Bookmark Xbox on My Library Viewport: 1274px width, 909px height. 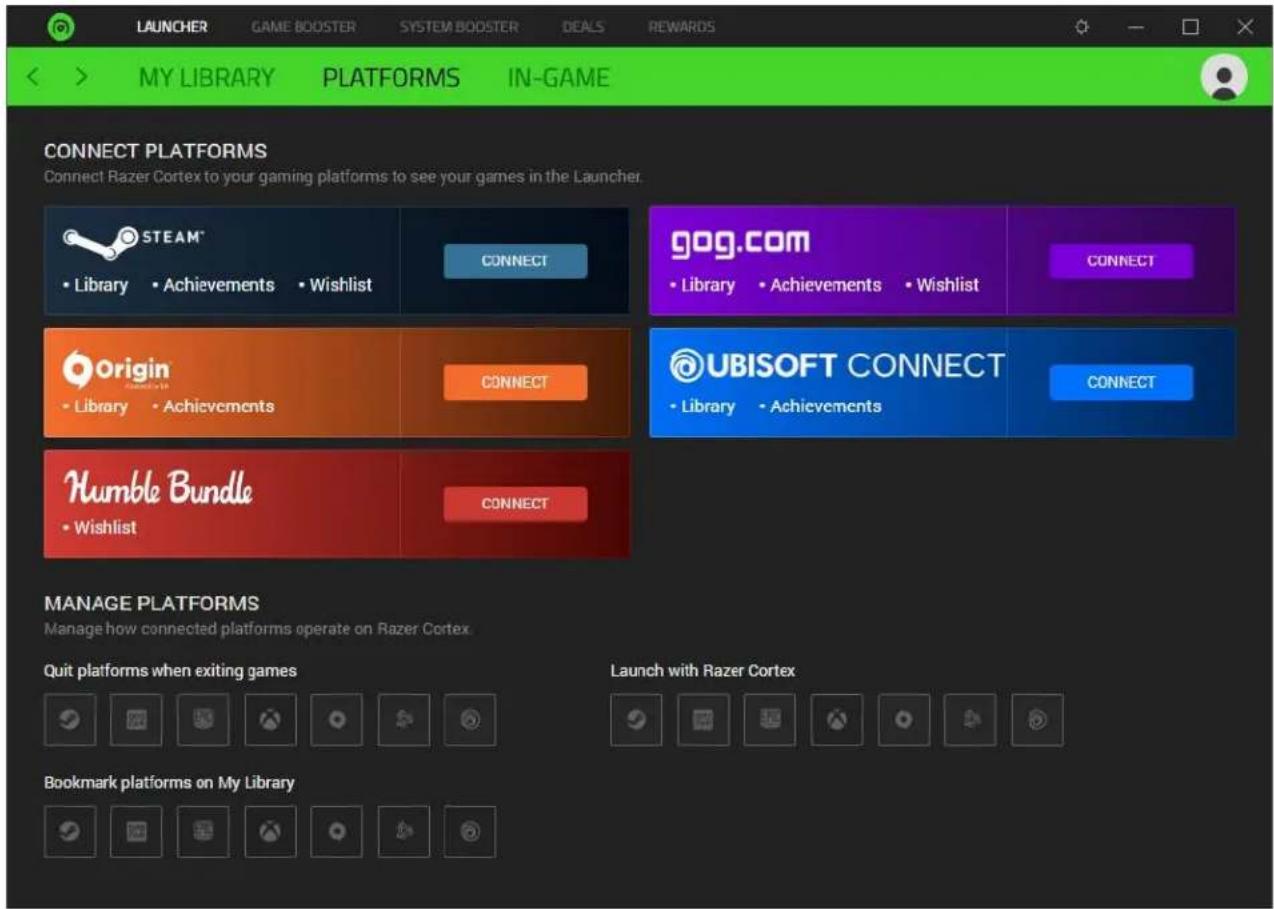pos(270,832)
